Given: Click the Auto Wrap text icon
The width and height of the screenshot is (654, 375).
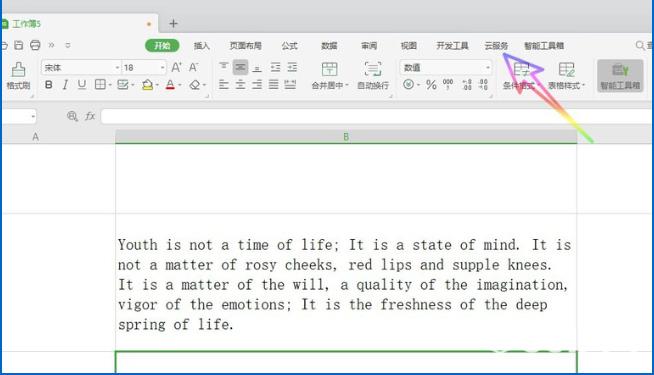Looking at the screenshot, I should [372, 69].
